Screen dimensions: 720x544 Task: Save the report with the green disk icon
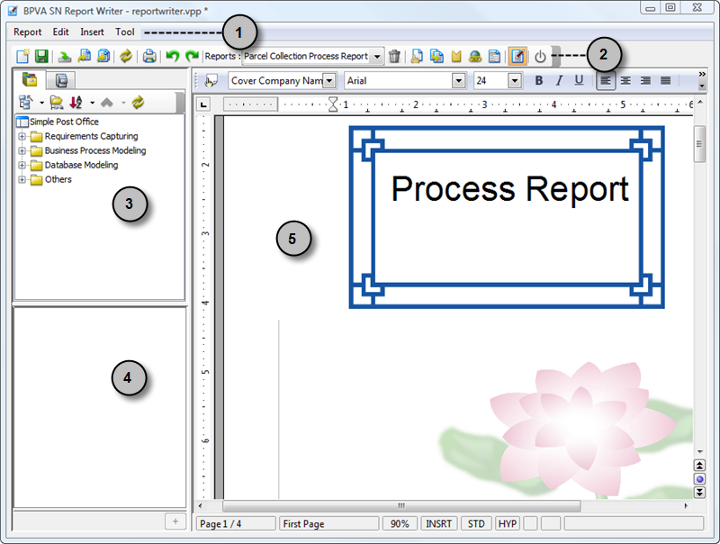(42, 56)
